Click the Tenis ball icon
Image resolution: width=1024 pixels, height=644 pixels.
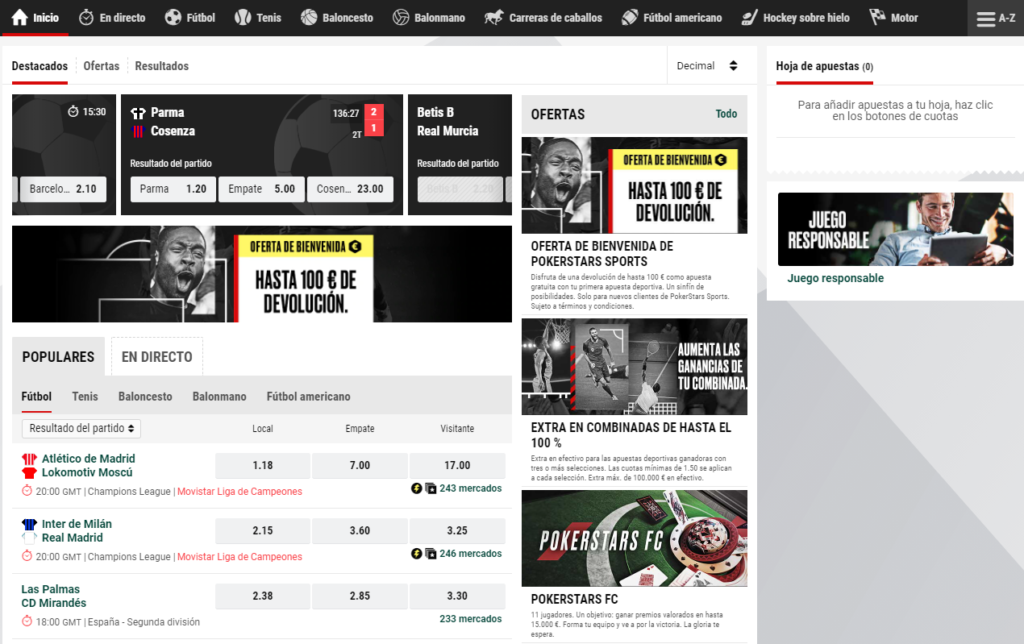click(243, 18)
